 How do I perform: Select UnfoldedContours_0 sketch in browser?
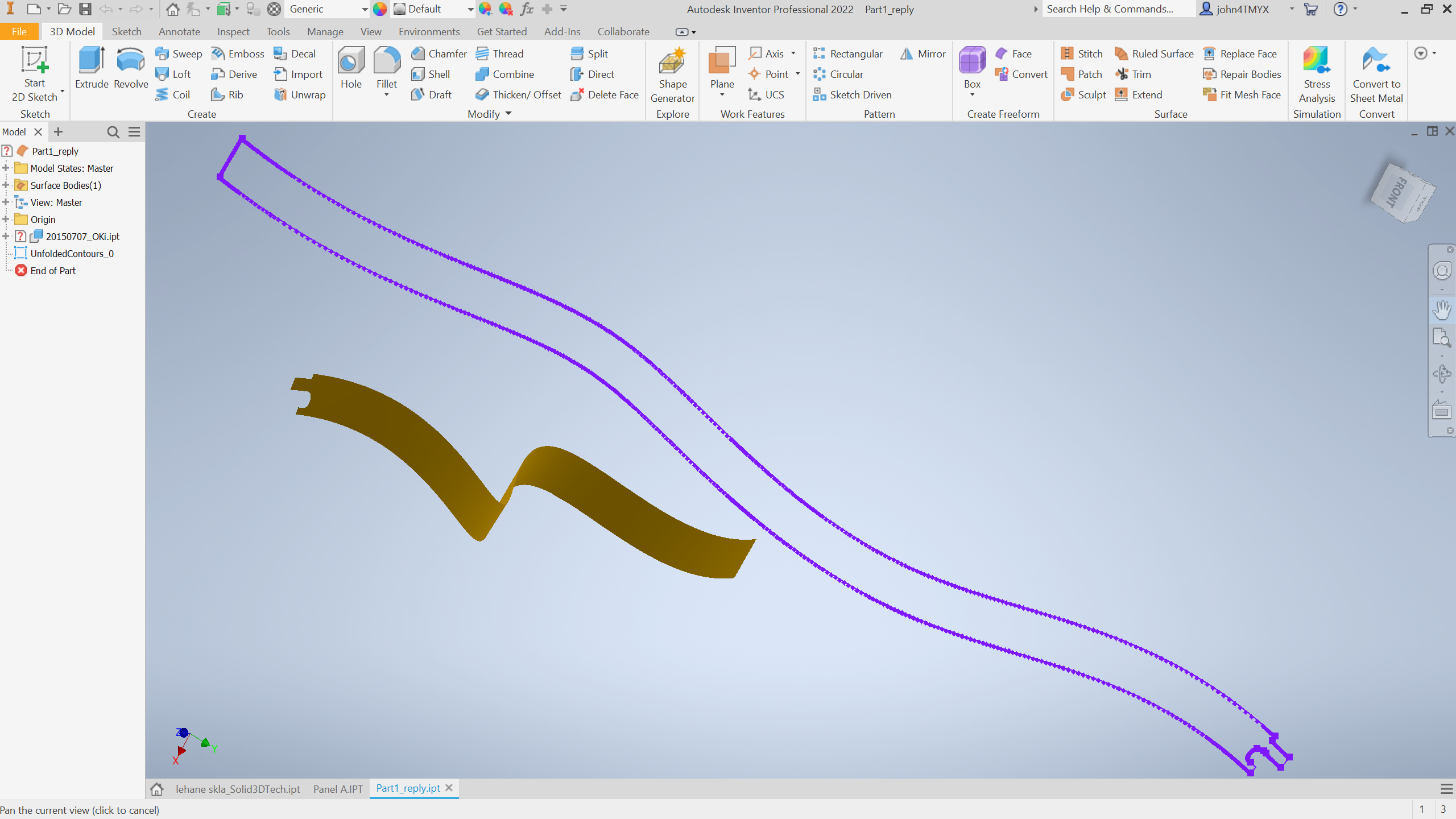click(x=72, y=254)
